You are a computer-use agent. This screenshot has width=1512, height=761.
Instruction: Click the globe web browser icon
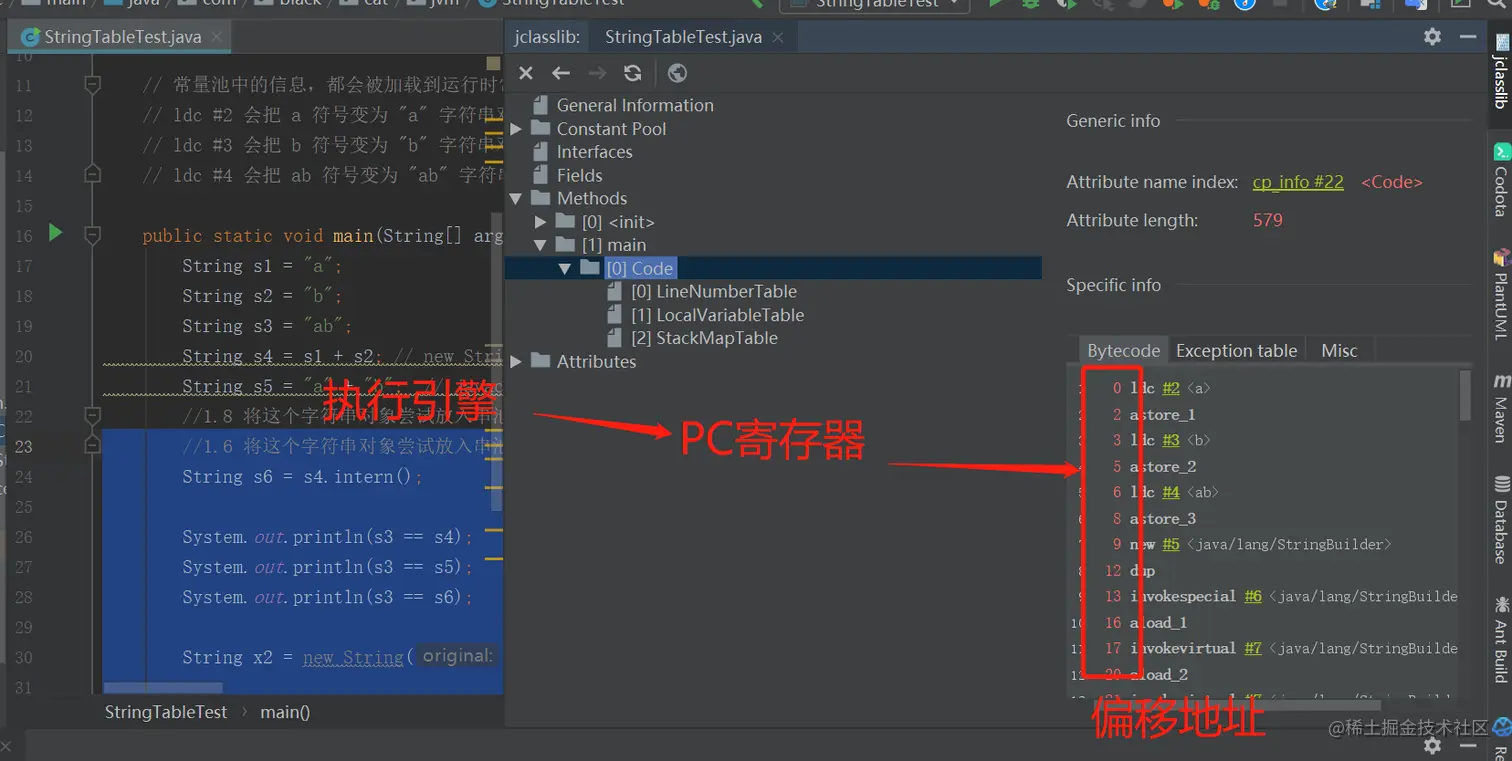pos(677,73)
